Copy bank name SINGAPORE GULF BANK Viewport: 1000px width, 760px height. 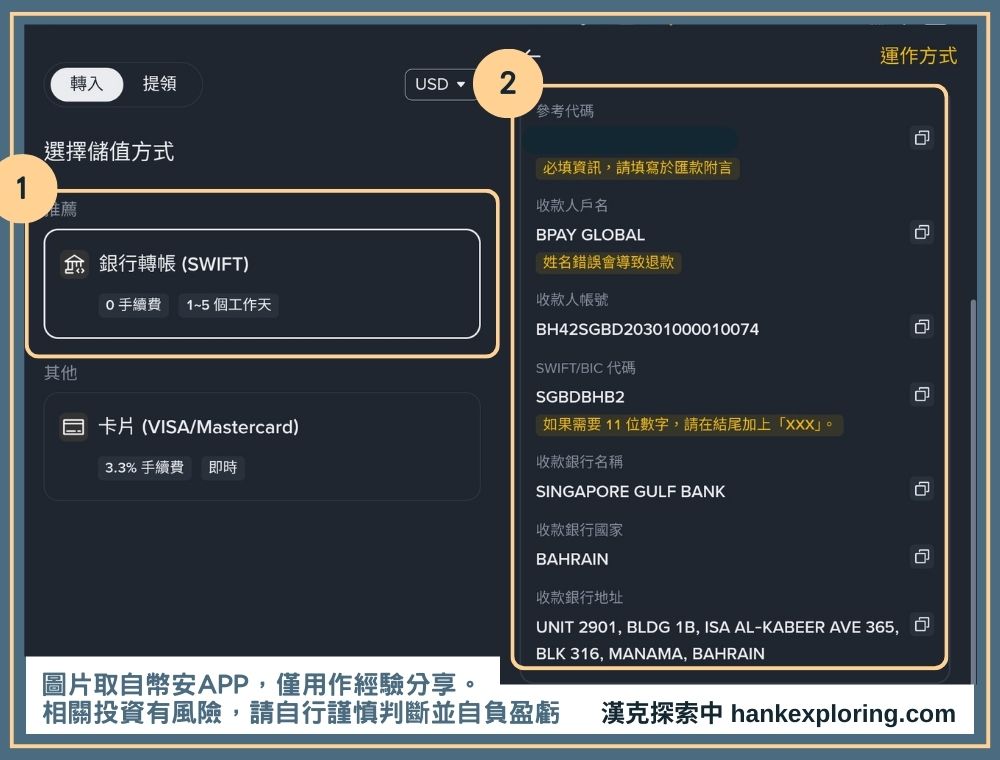tap(921, 489)
